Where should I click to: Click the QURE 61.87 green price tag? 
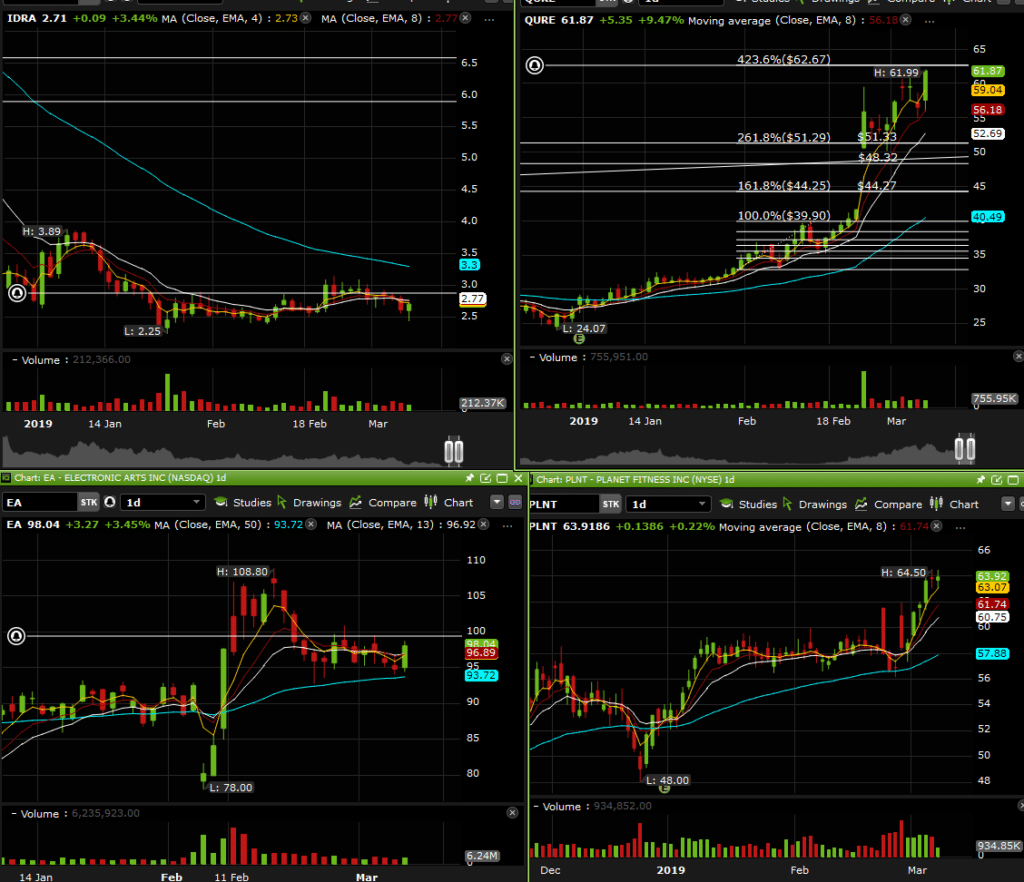click(x=987, y=71)
